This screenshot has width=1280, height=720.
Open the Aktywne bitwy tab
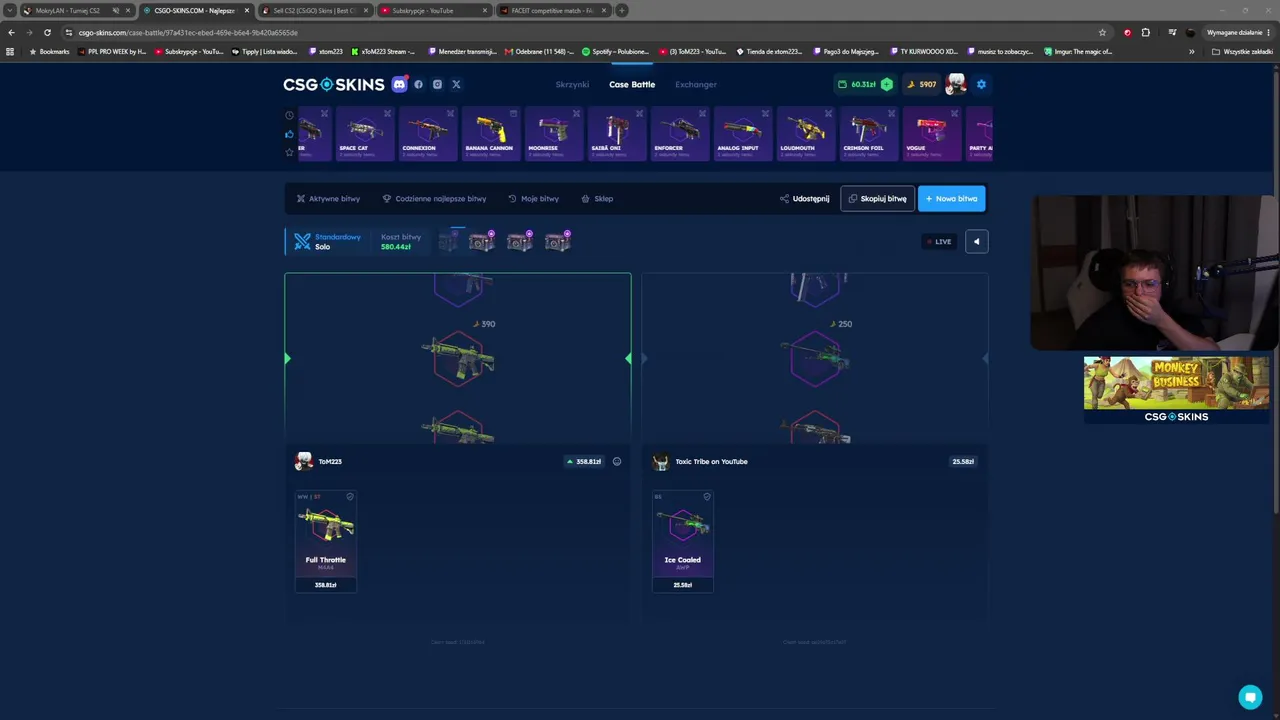[x=328, y=198]
